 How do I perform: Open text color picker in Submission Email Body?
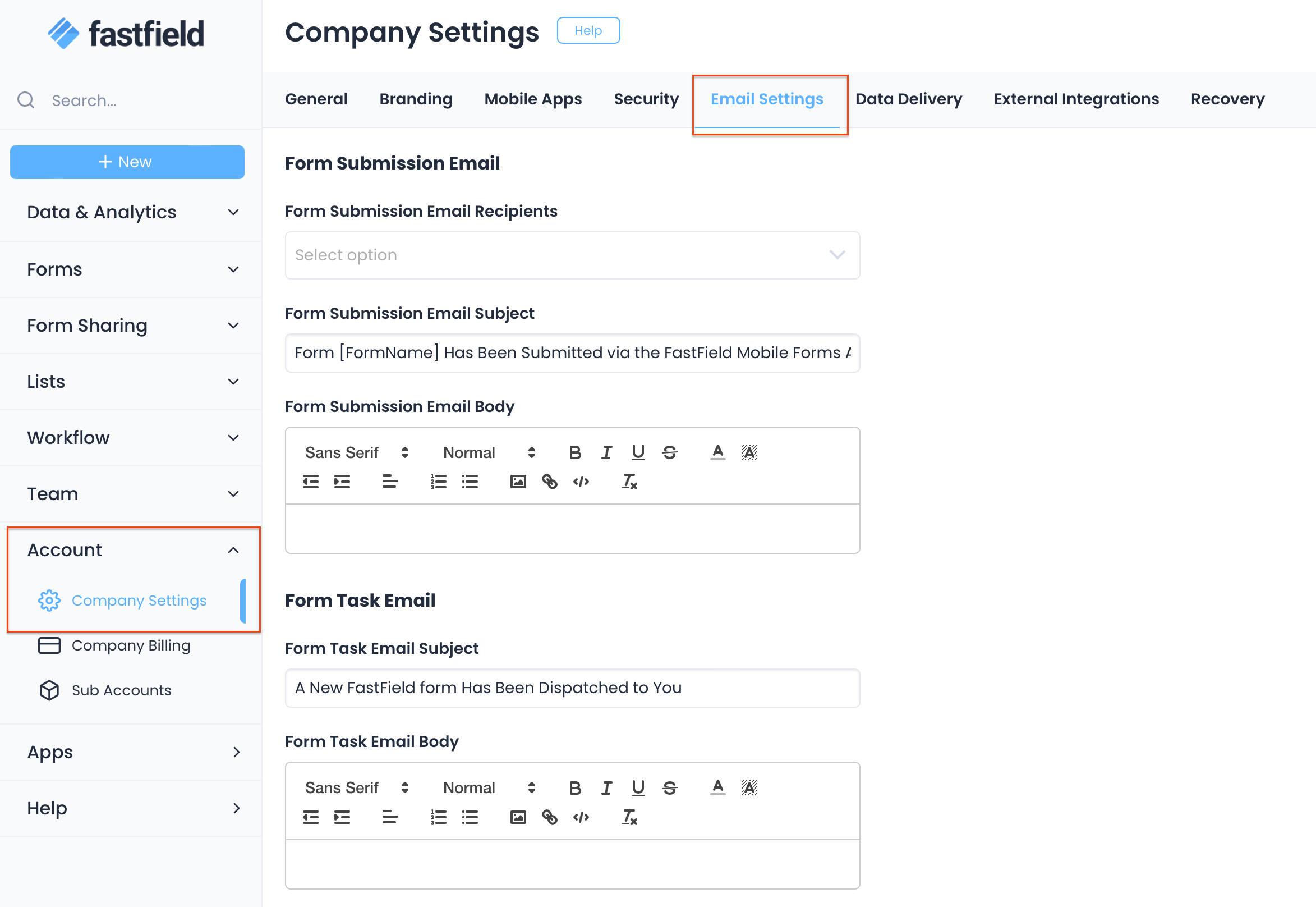click(x=717, y=452)
